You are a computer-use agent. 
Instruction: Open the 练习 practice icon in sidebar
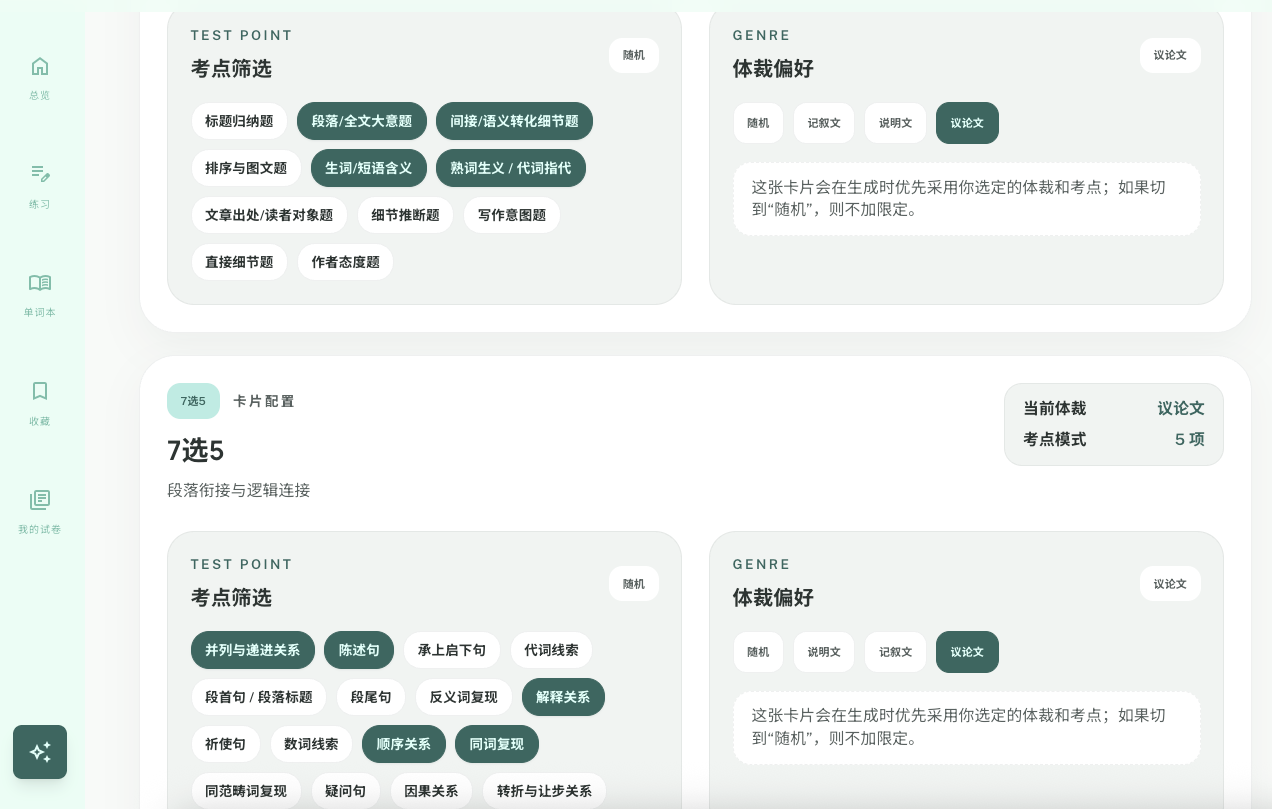click(x=40, y=174)
